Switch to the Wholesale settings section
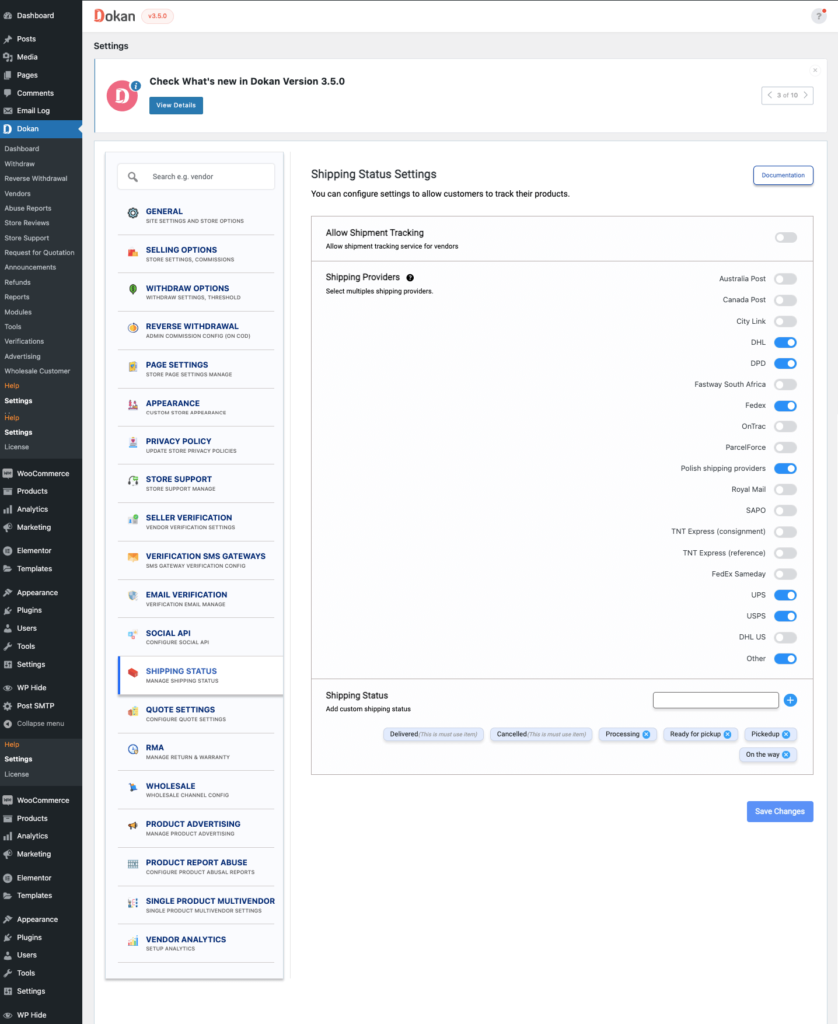The height and width of the screenshot is (1024, 838). [196, 790]
